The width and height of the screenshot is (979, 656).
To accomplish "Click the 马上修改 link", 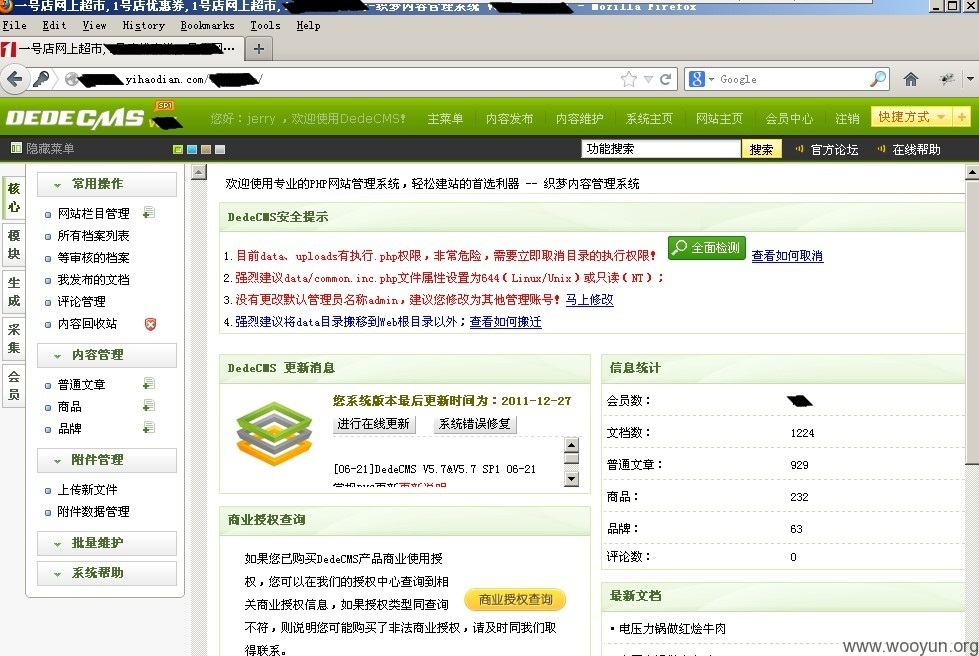I will (x=589, y=300).
